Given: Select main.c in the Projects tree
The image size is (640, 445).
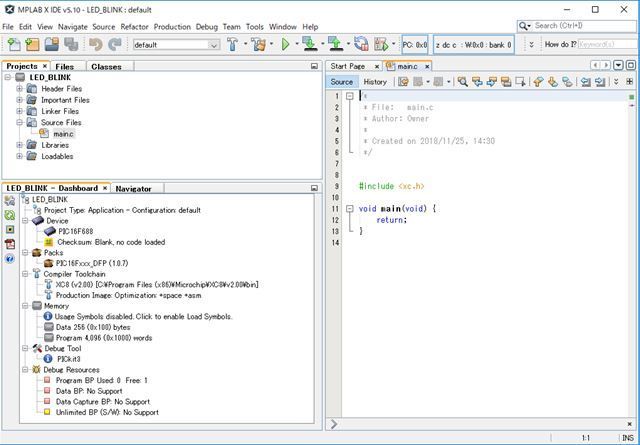Looking at the screenshot, I should (x=64, y=134).
